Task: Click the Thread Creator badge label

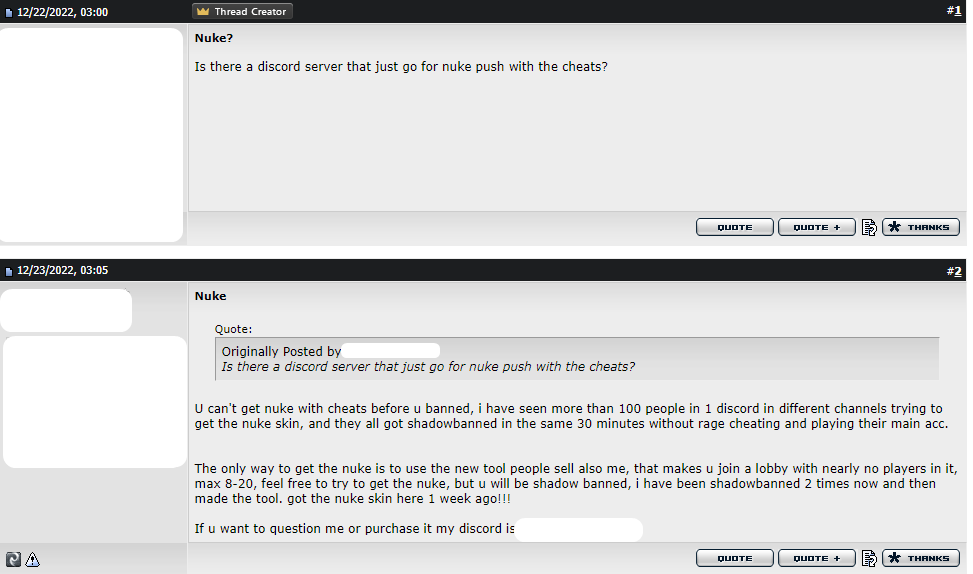Action: pos(243,11)
